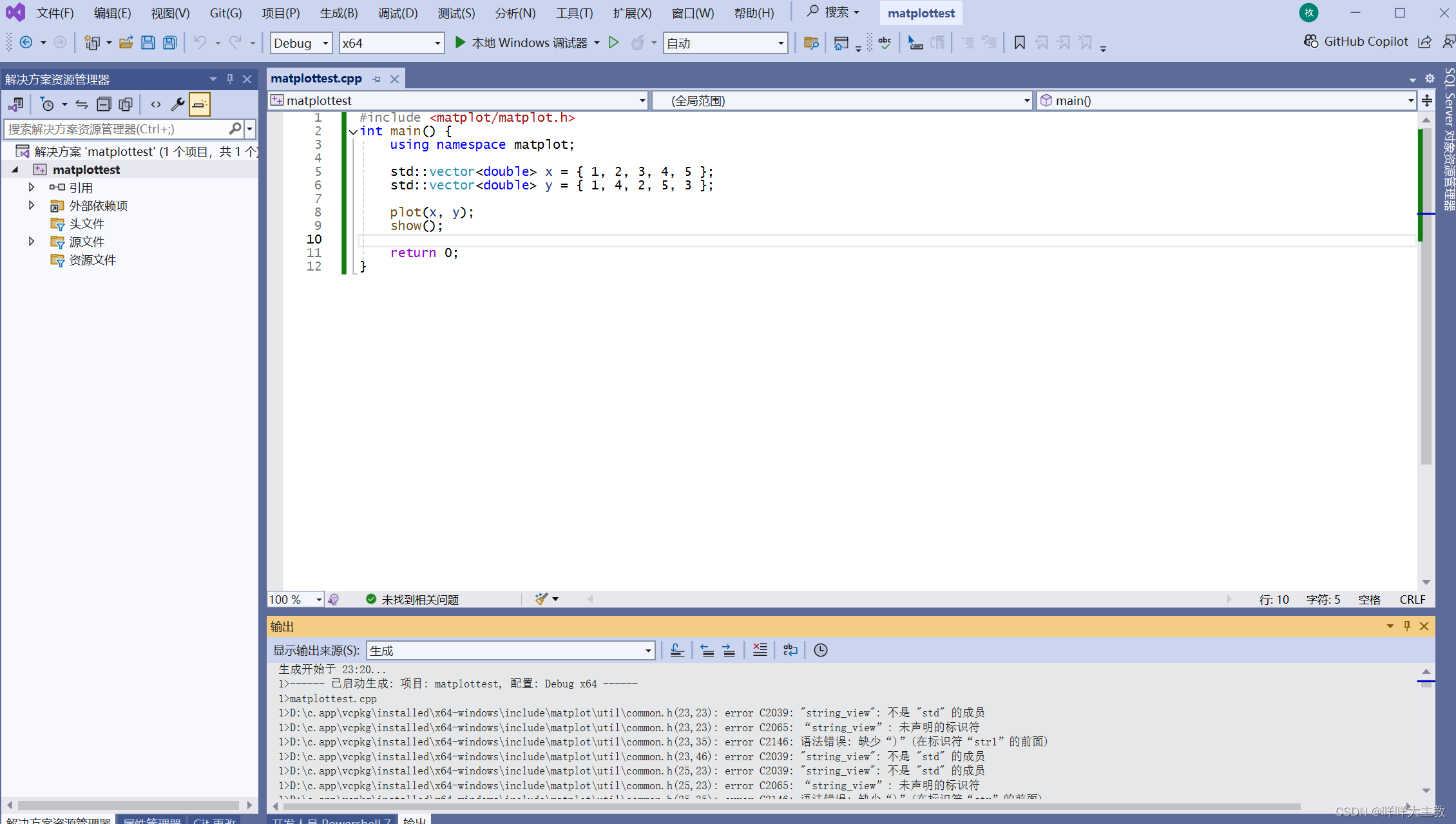Click the Collapse All icon in Solution Explorer
This screenshot has width=1456, height=824.
click(104, 104)
